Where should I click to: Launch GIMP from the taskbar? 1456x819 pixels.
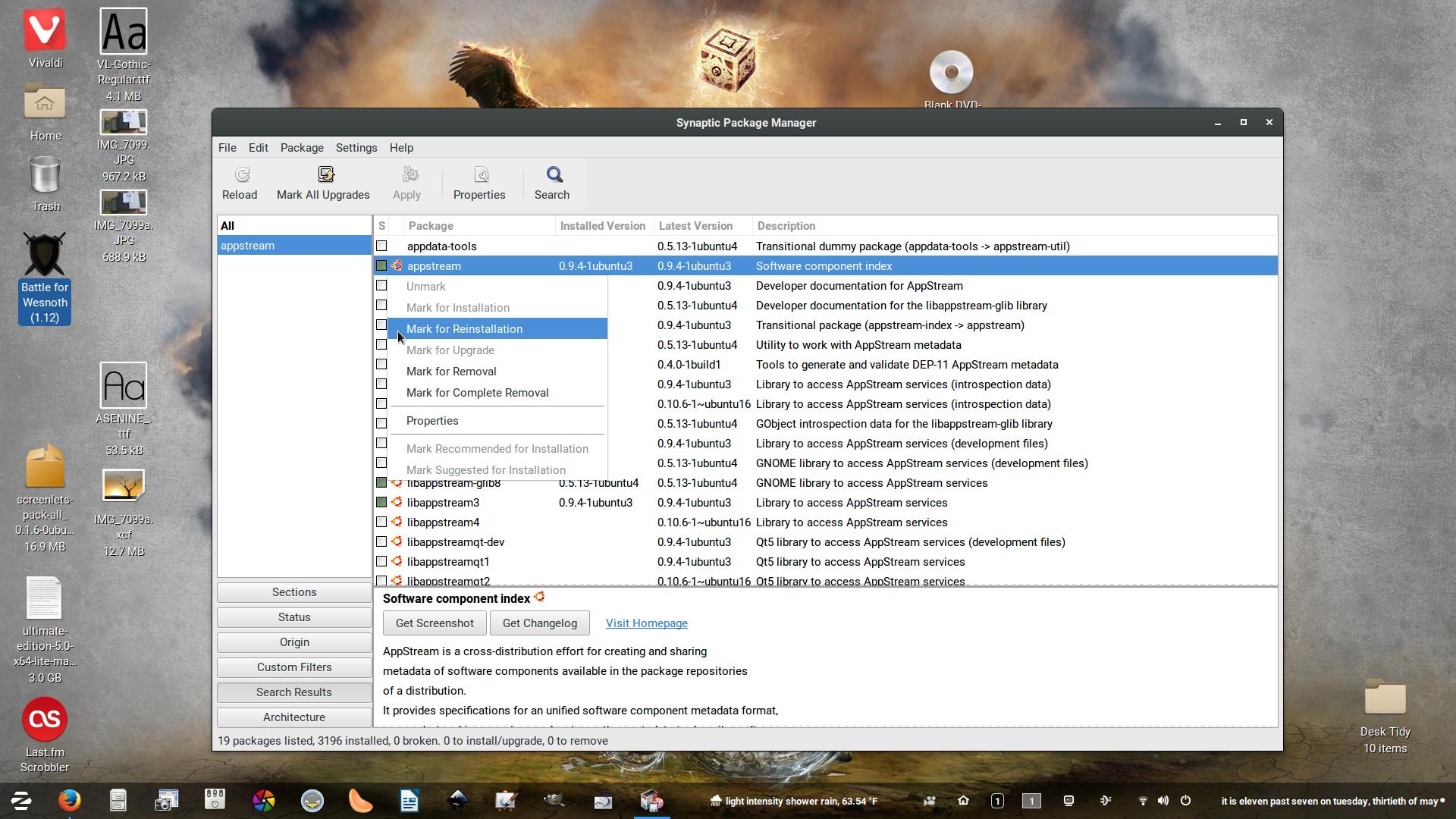(554, 801)
